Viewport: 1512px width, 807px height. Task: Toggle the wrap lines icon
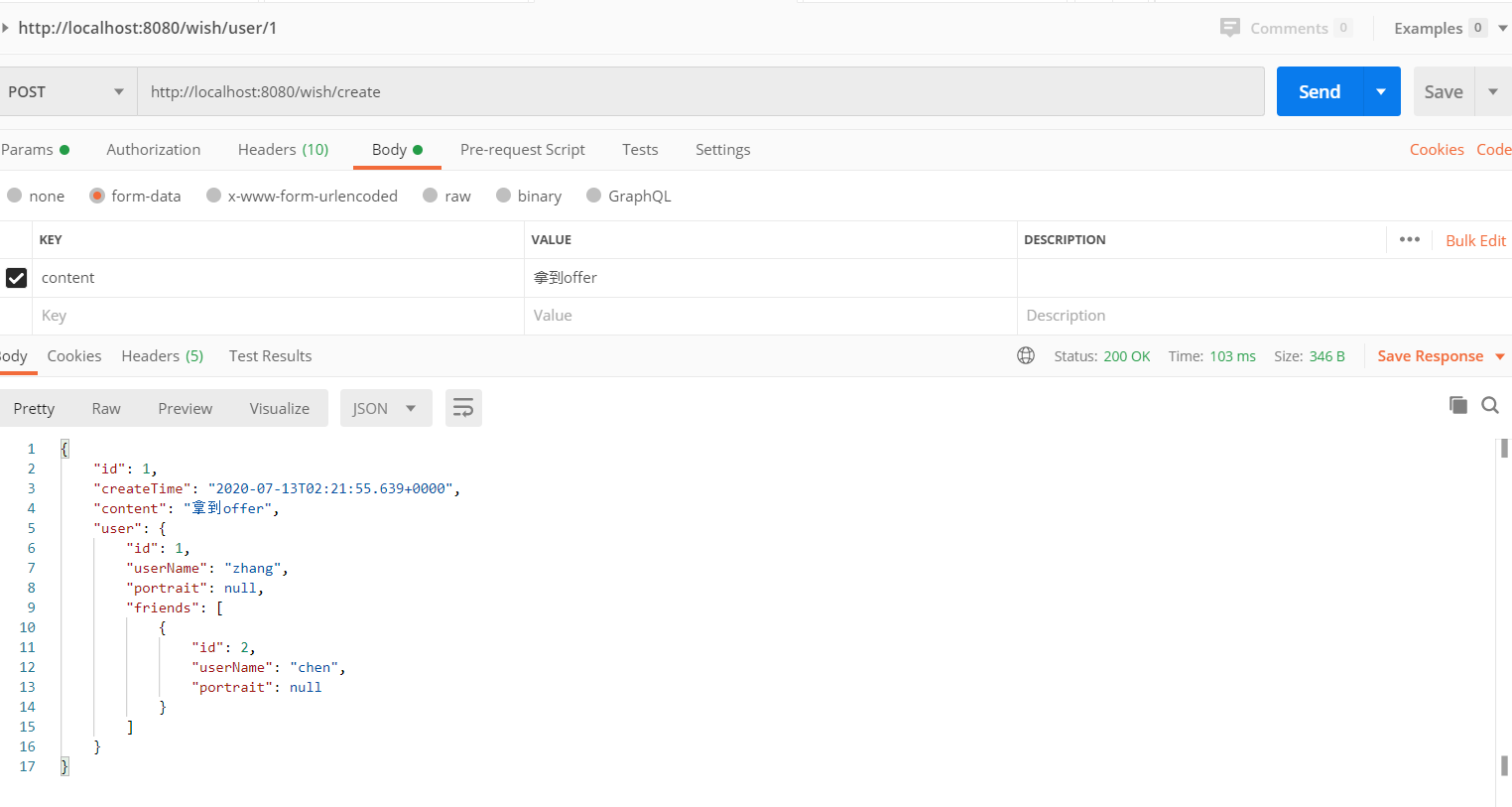(x=463, y=408)
